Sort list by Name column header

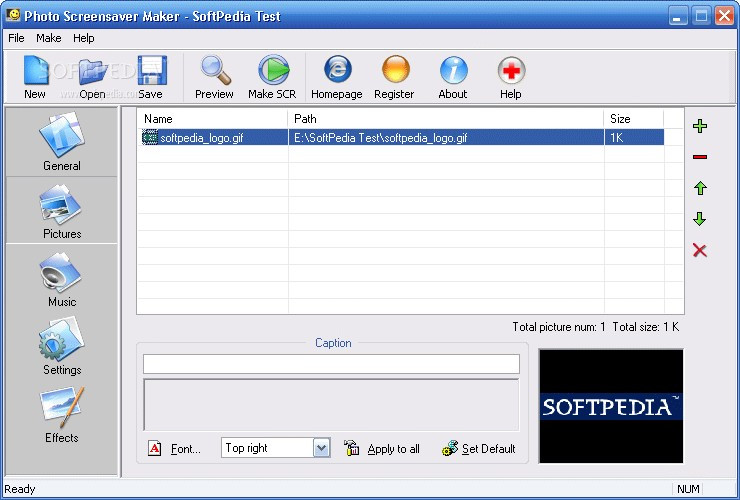(212, 119)
